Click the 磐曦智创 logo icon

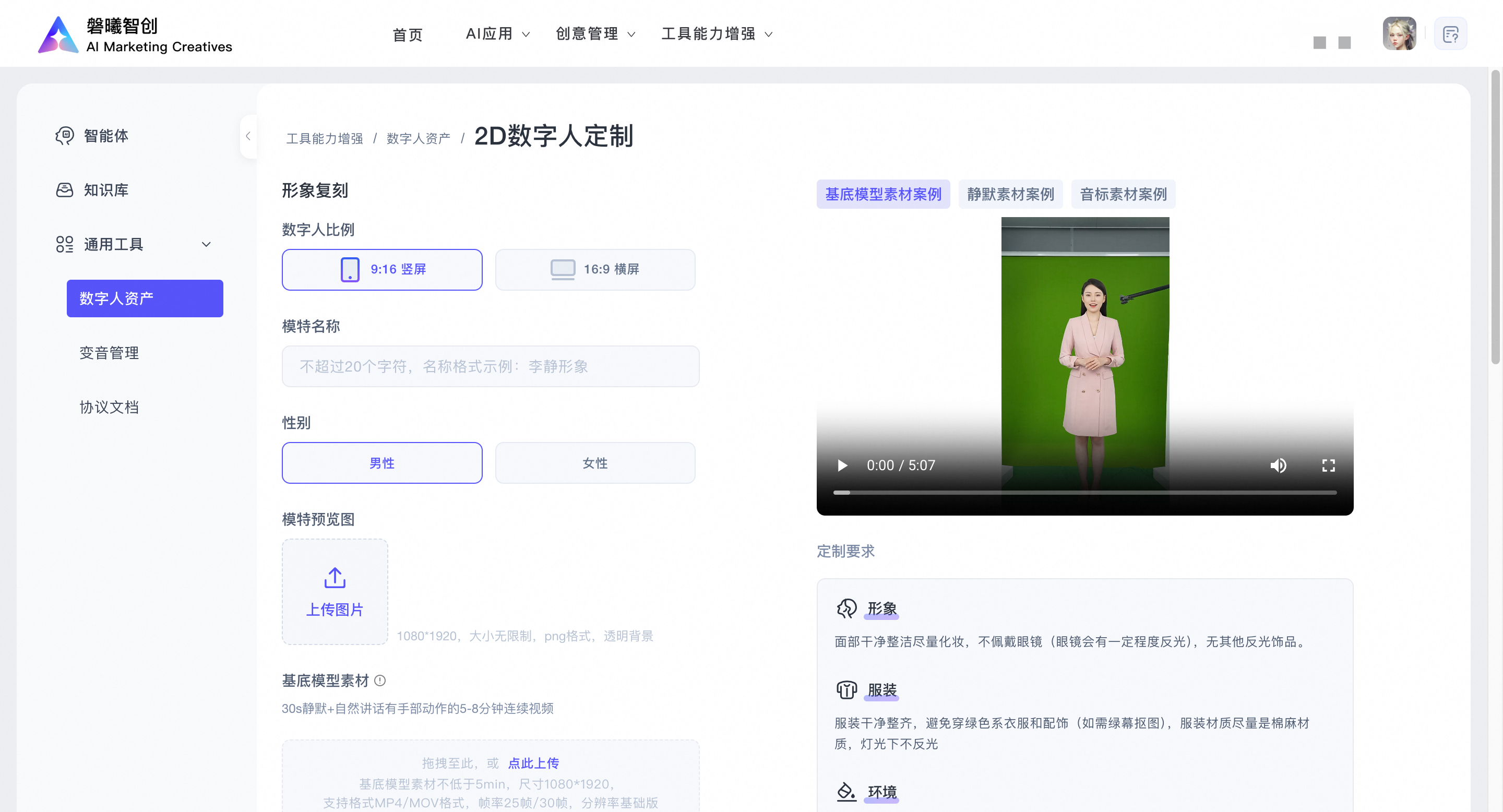coord(58,35)
